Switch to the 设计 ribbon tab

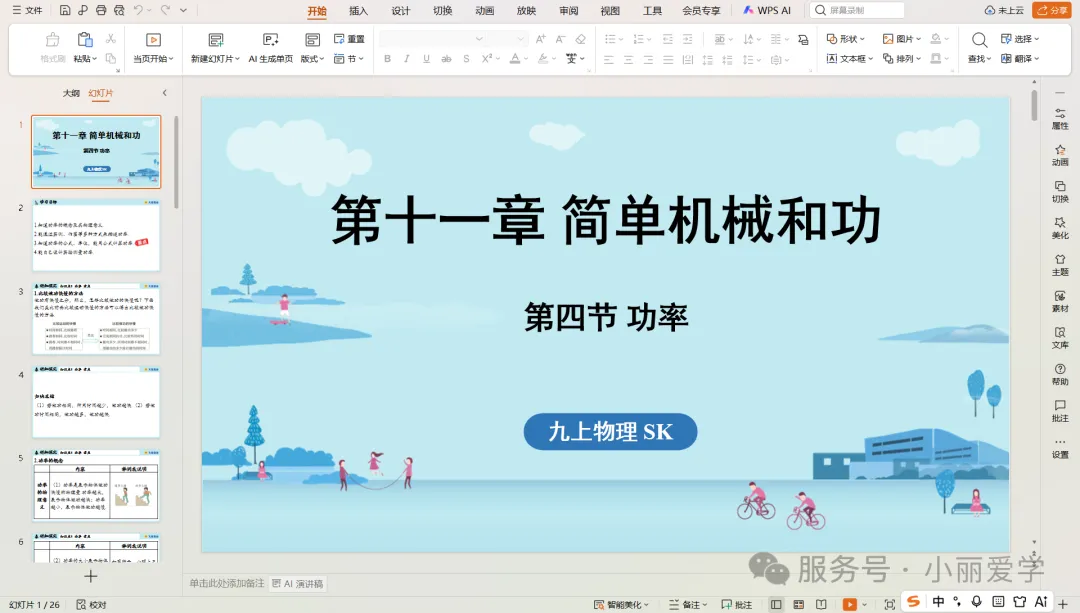400,10
